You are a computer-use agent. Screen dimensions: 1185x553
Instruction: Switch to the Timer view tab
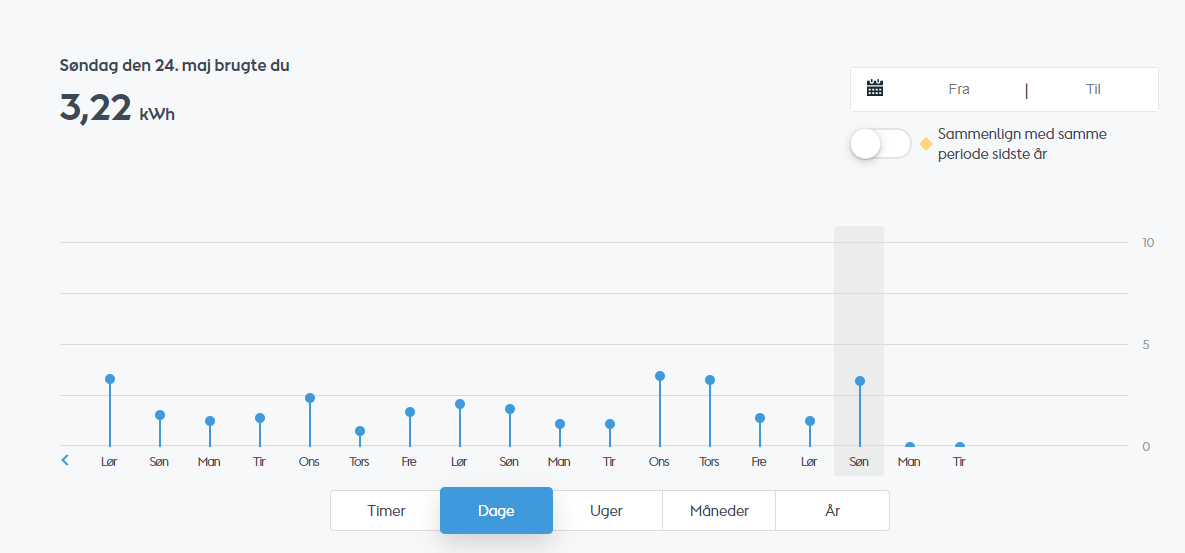386,511
